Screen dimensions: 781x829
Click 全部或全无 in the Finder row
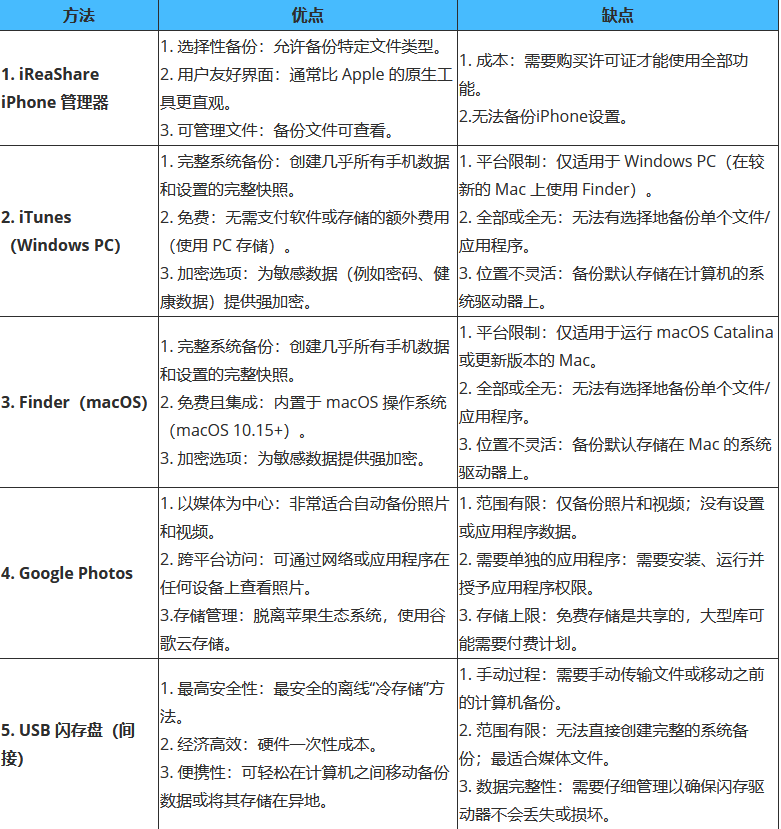(614, 402)
